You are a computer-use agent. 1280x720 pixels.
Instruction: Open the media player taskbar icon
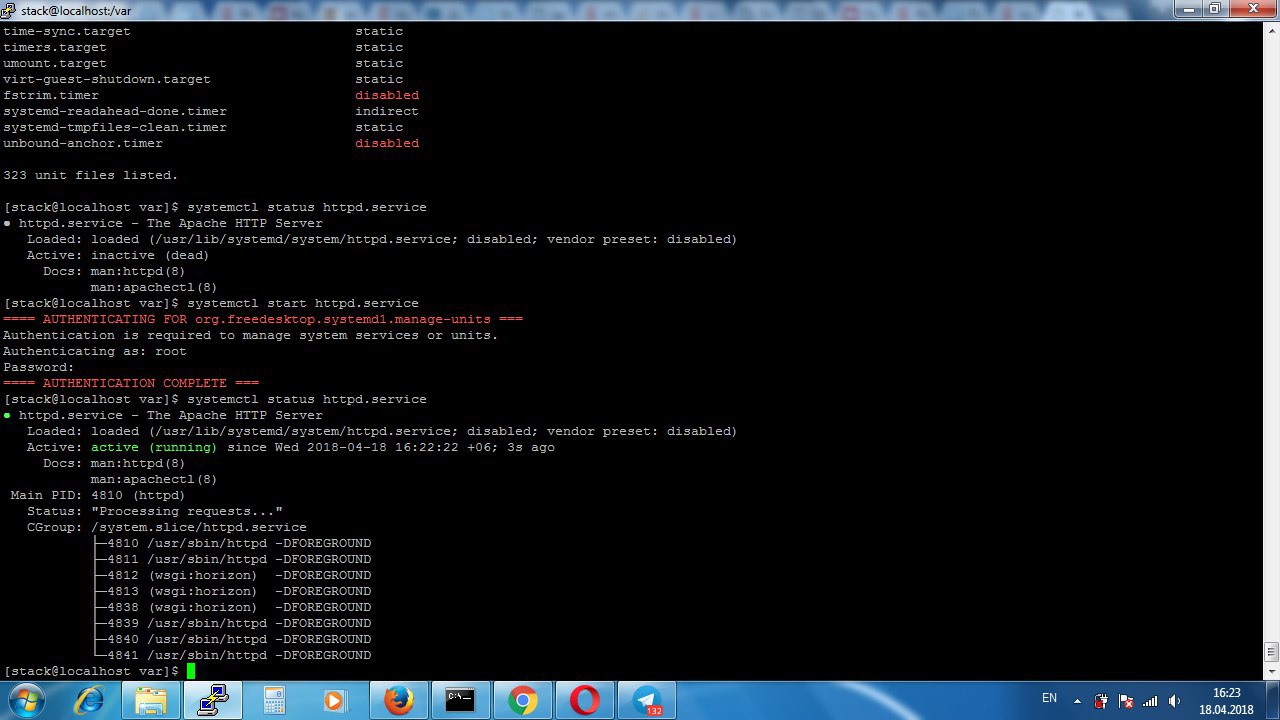pyautogui.click(x=337, y=700)
